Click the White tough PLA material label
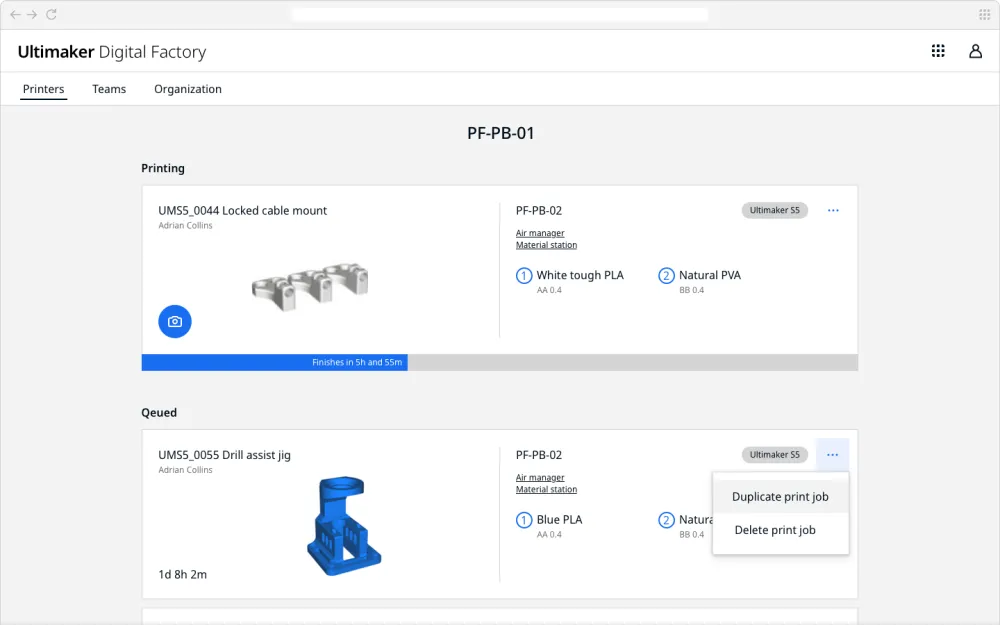Image resolution: width=1000 pixels, height=625 pixels. (x=580, y=275)
